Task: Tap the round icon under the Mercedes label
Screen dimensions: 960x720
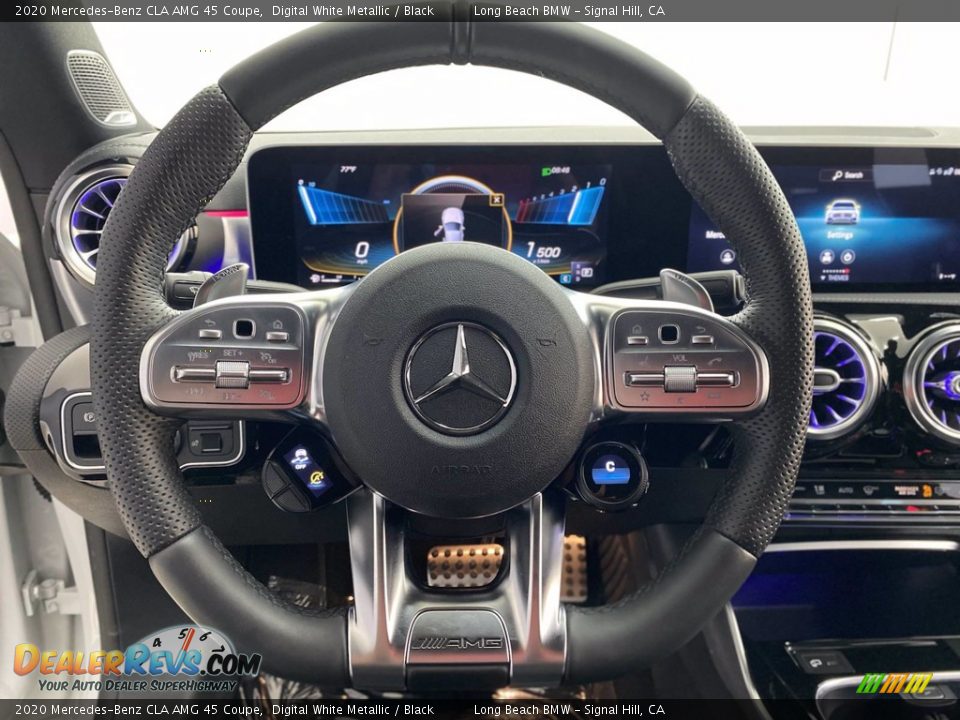Action: (727, 257)
